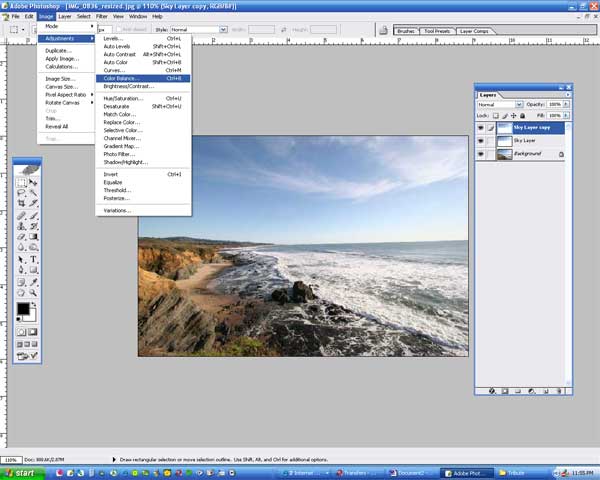Choose Color Balance from Adjustments
The height and width of the screenshot is (480, 600).
click(143, 78)
